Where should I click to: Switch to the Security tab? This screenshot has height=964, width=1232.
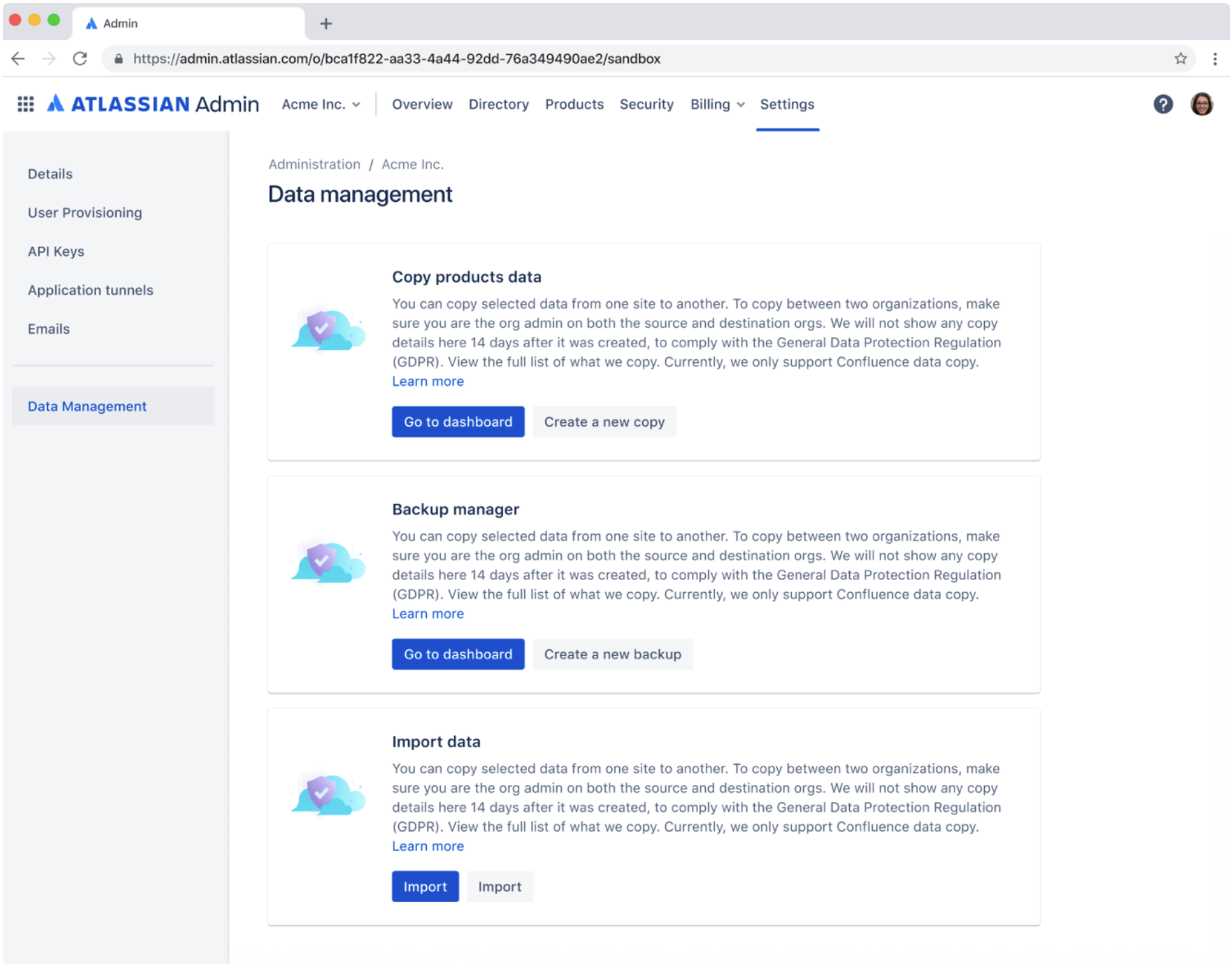646,104
